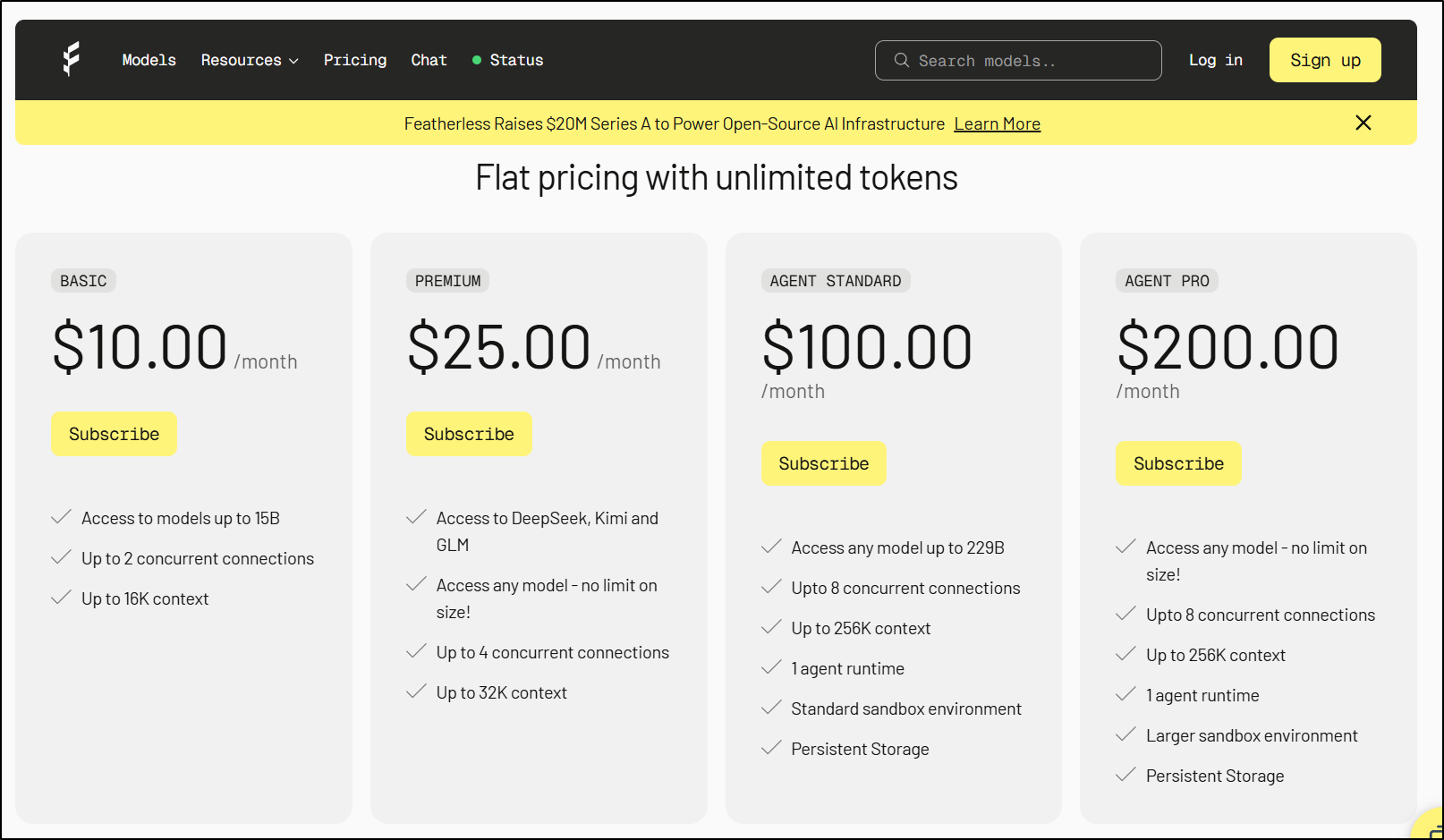Click checkmark beside 'Up to 16K context'
The height and width of the screenshot is (840, 1444).
click(61, 598)
